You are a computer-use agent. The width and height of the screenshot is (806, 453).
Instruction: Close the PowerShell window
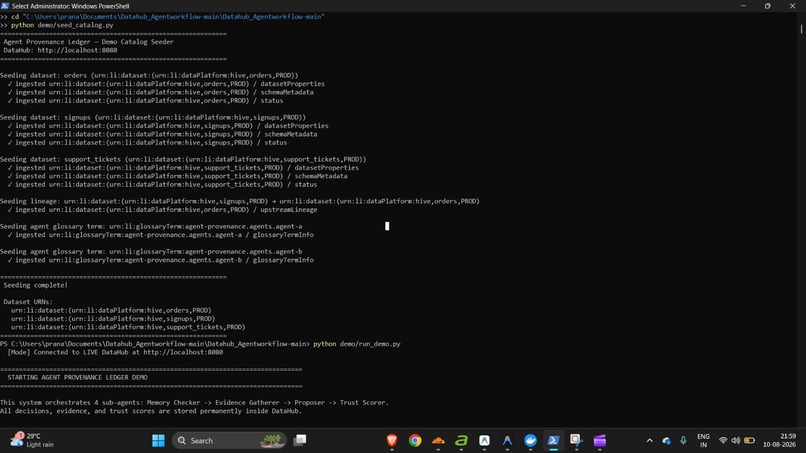coord(792,6)
